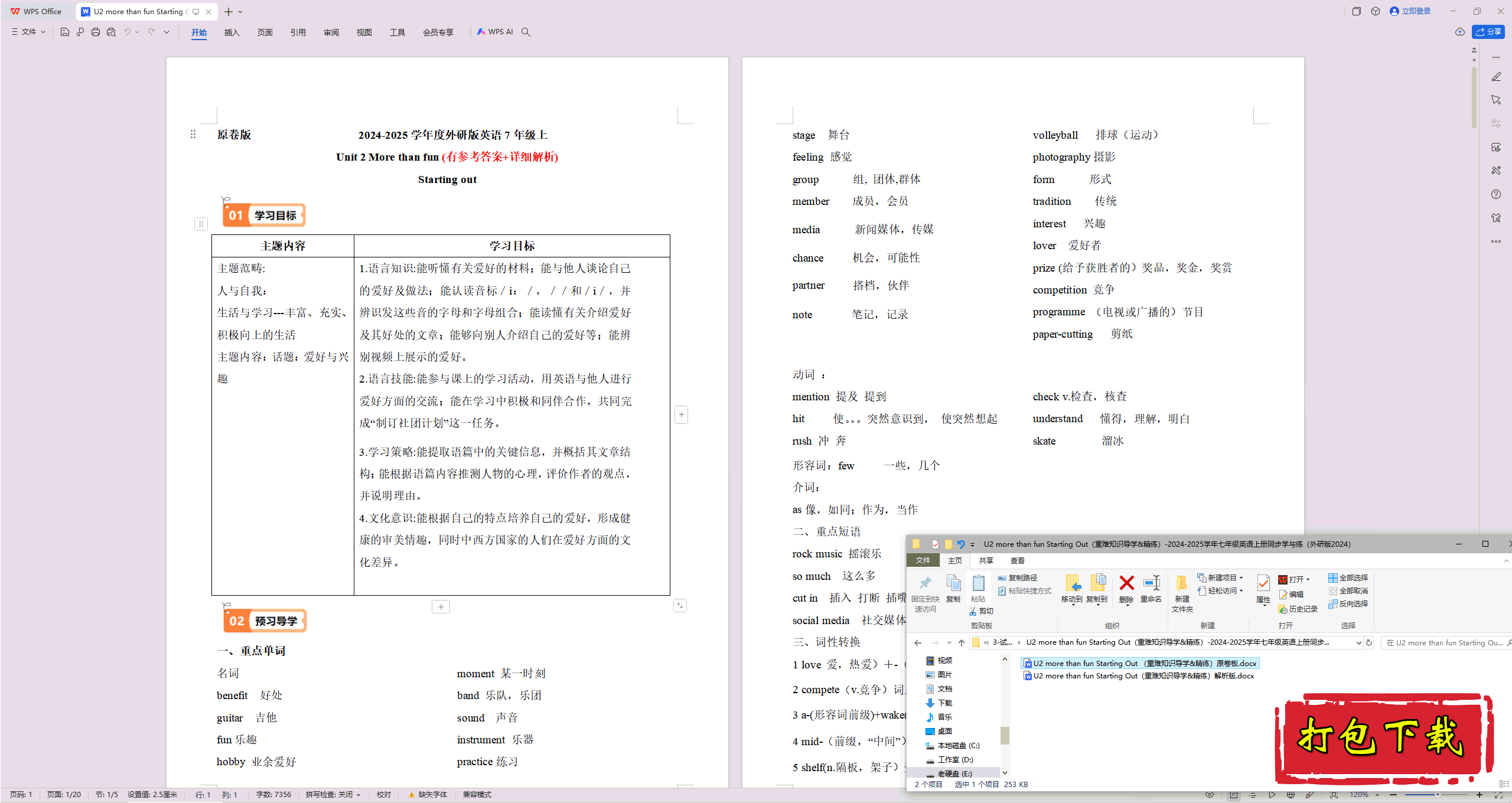Open Print Preview in WPS toolbar
The height and width of the screenshot is (803, 1512).
click(x=111, y=32)
